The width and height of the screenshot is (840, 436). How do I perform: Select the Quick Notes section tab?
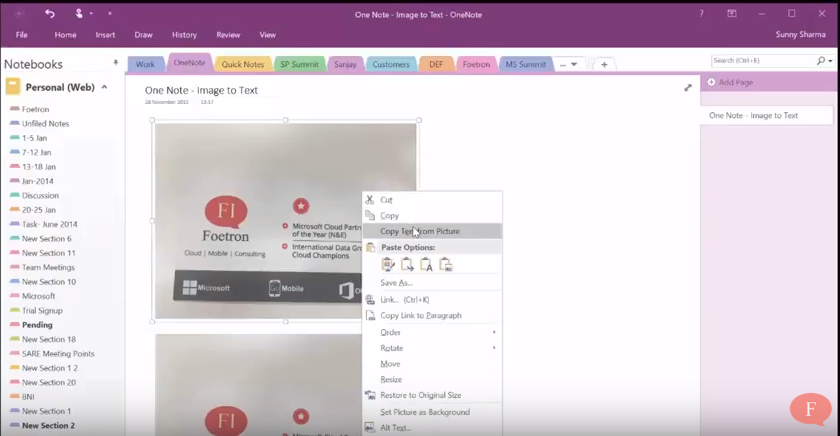coord(243,64)
